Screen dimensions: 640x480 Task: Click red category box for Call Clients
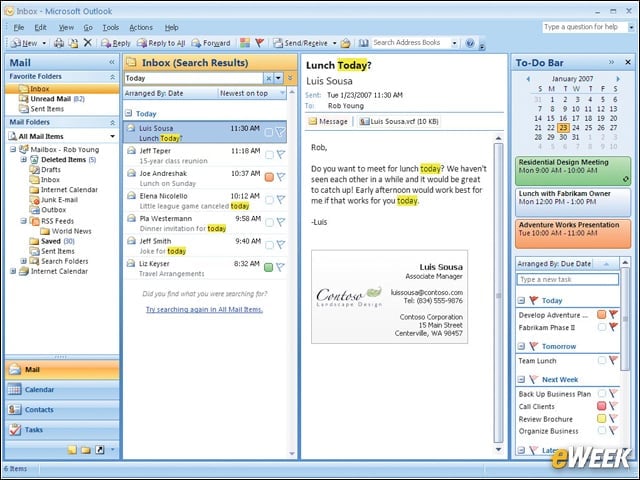coord(602,406)
